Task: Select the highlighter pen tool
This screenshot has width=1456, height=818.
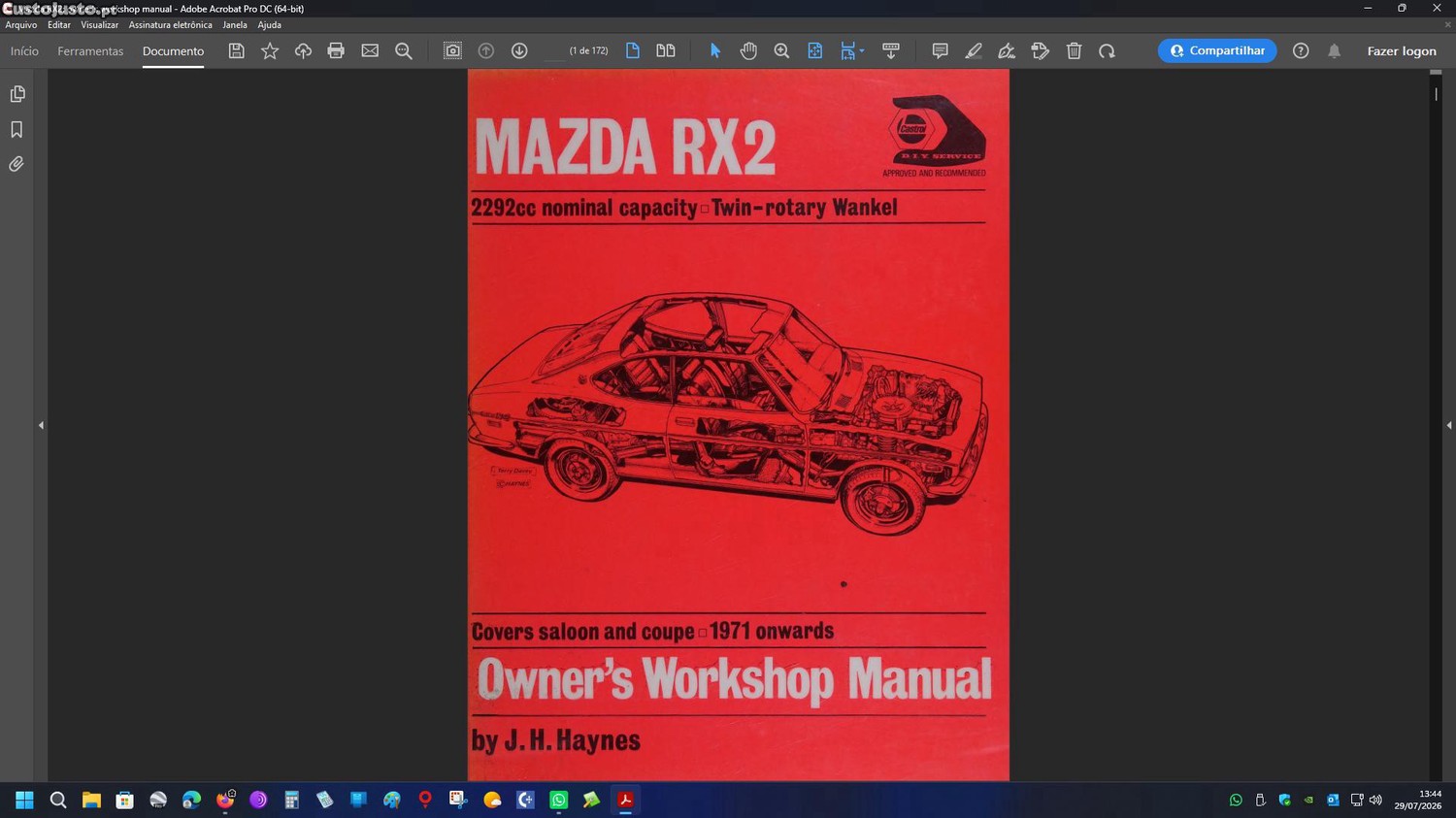Action: 974,50
